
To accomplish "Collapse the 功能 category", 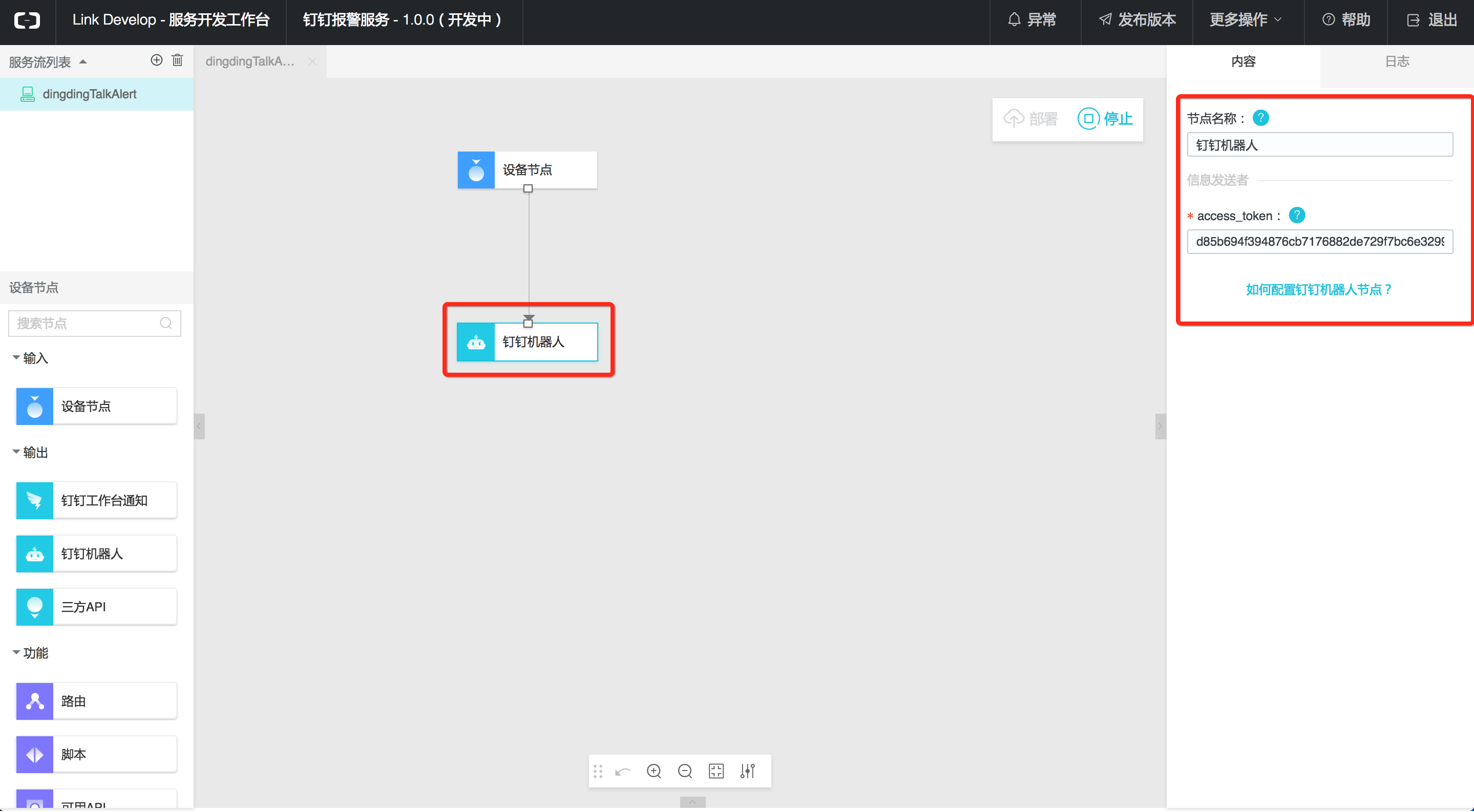I will click(16, 652).
